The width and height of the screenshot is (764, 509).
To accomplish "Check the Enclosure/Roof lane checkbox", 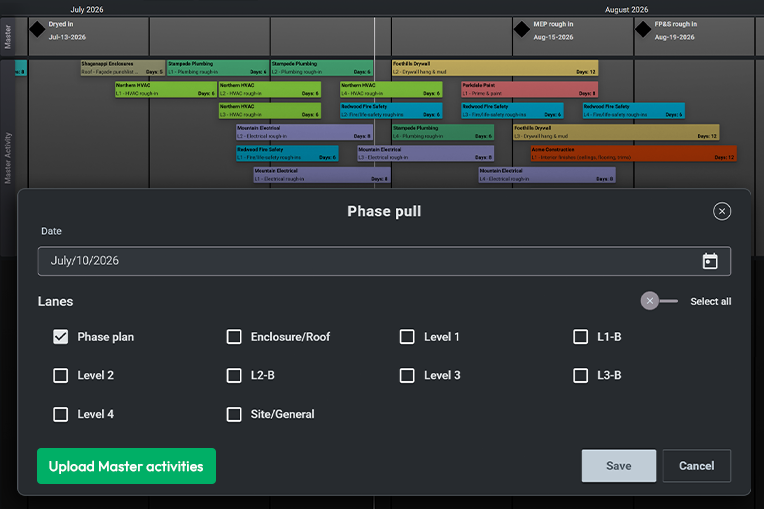I will click(234, 337).
